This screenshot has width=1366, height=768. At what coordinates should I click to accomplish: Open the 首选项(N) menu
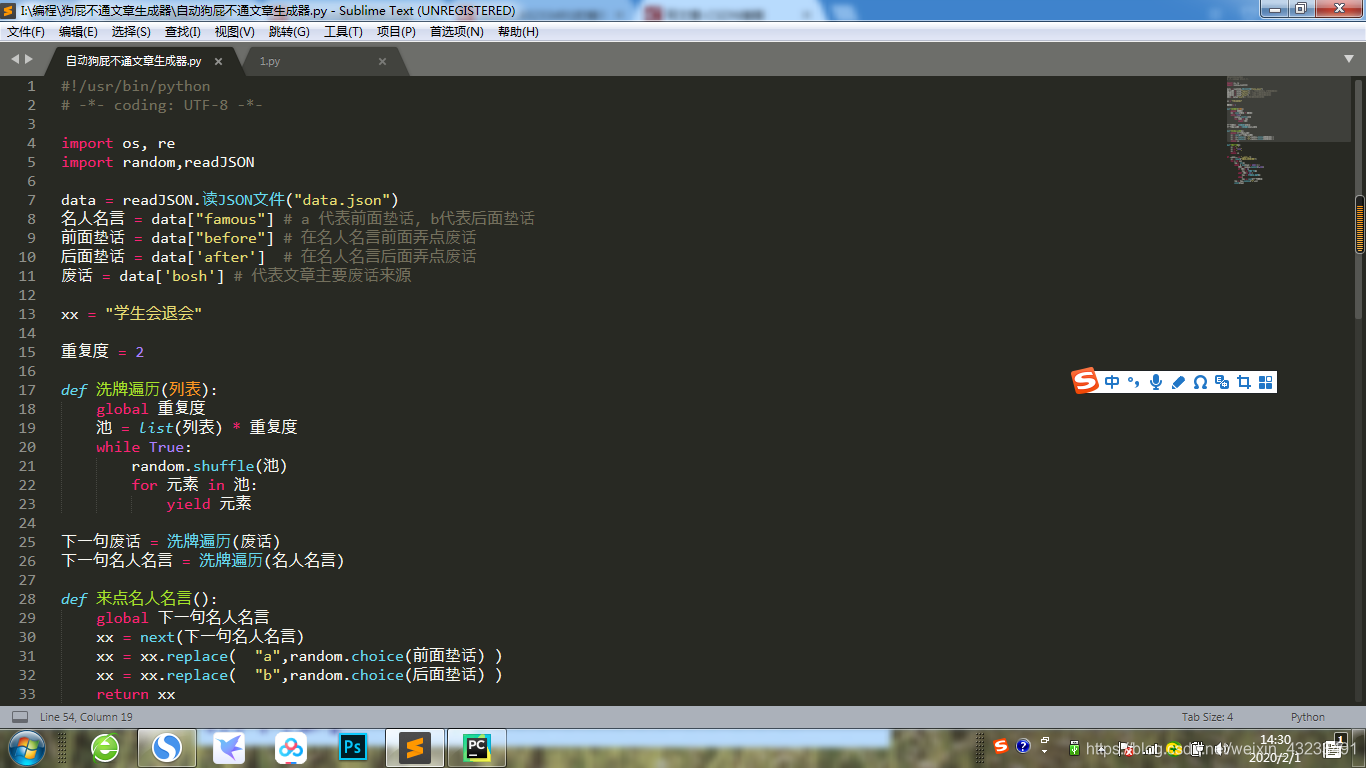coord(457,32)
